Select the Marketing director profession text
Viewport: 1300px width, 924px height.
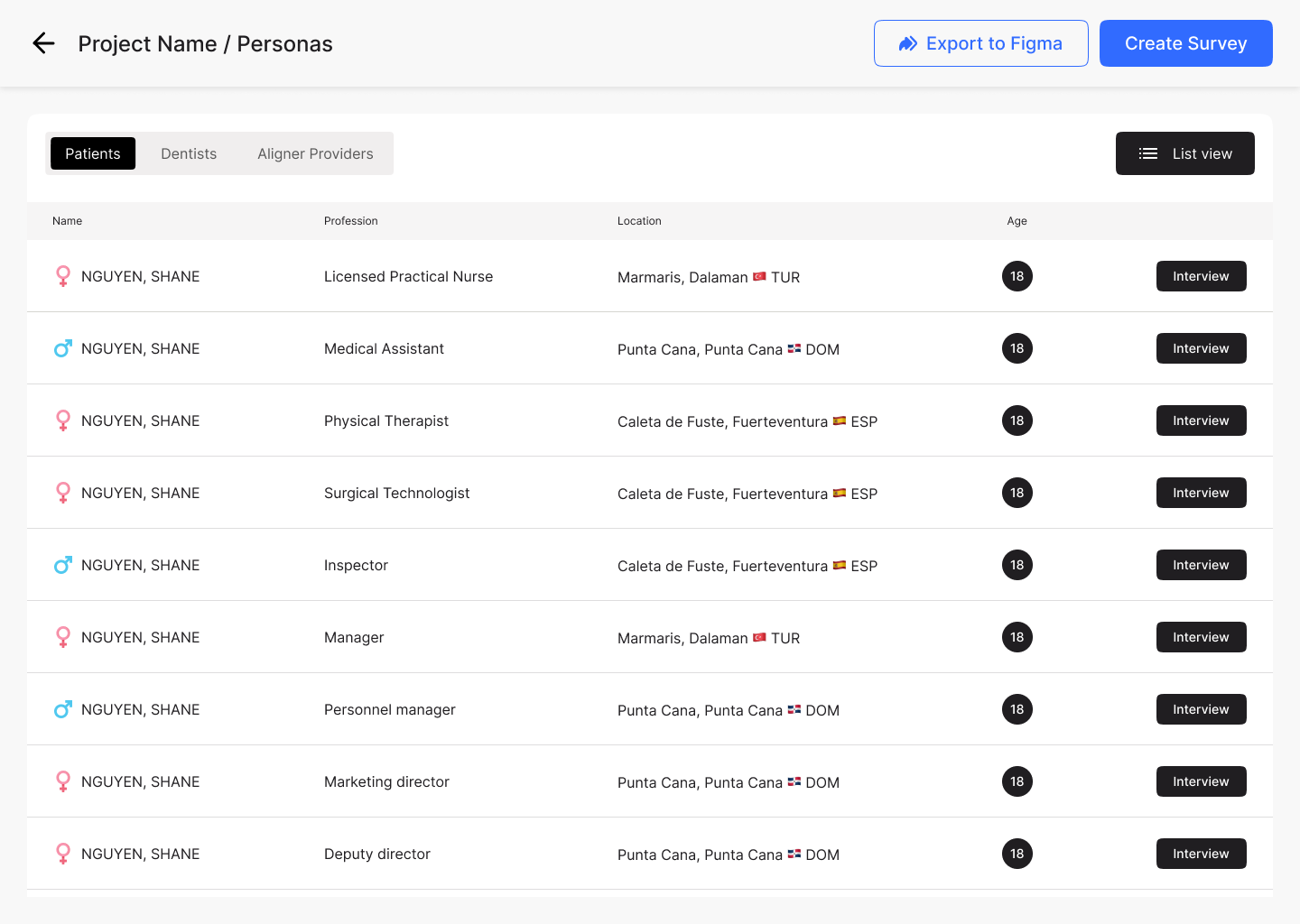pos(386,781)
